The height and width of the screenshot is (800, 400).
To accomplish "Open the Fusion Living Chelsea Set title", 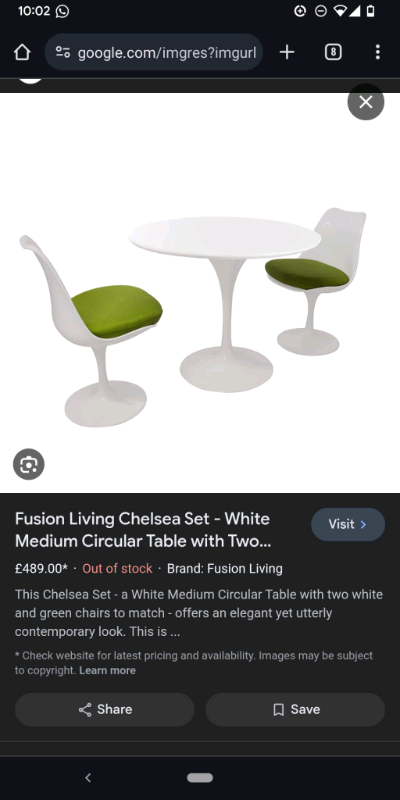I will [x=143, y=530].
